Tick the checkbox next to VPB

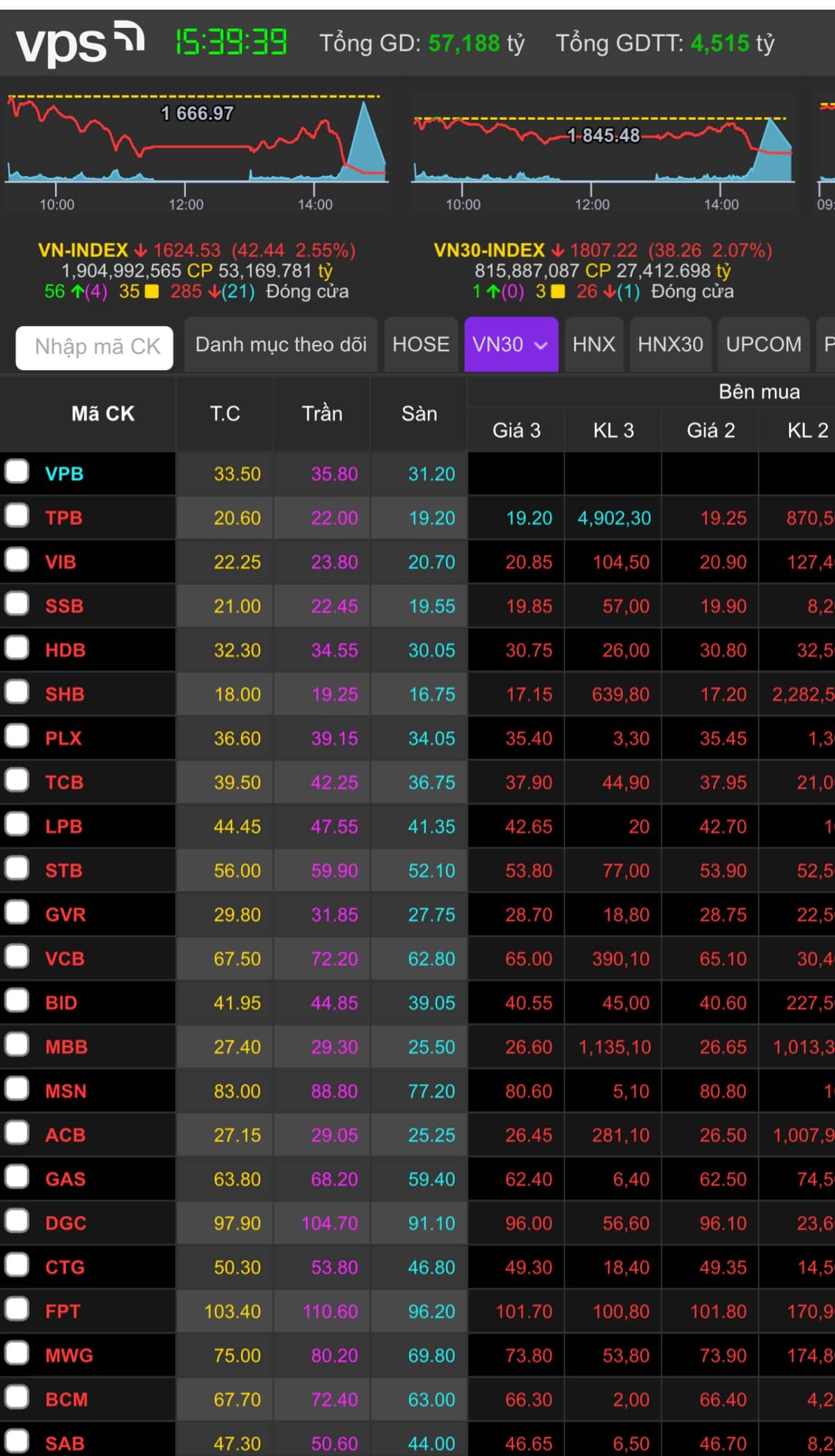pos(17,471)
